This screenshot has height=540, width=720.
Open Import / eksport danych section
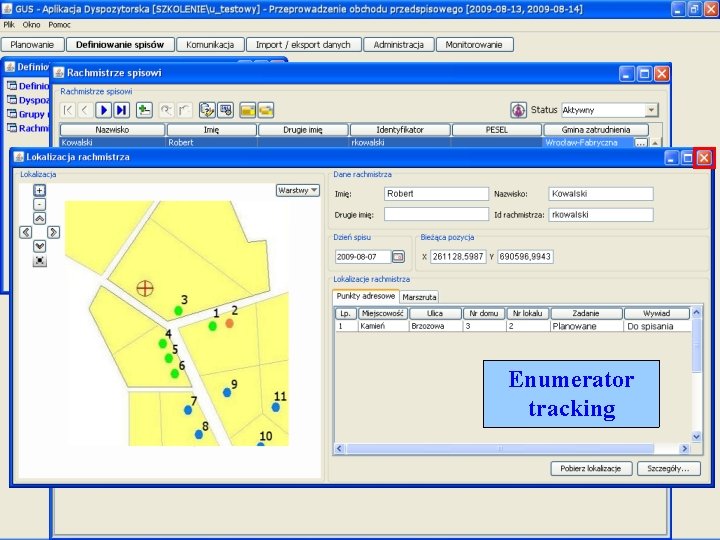click(x=303, y=45)
